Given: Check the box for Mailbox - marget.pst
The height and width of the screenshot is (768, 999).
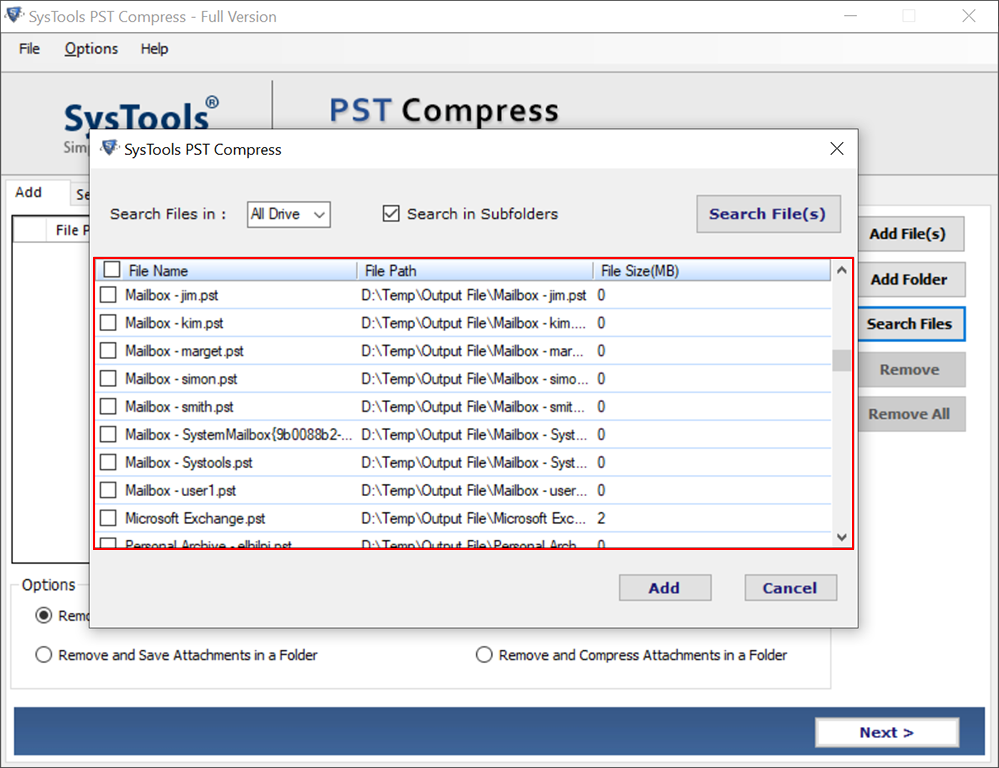Looking at the screenshot, I should (x=108, y=351).
